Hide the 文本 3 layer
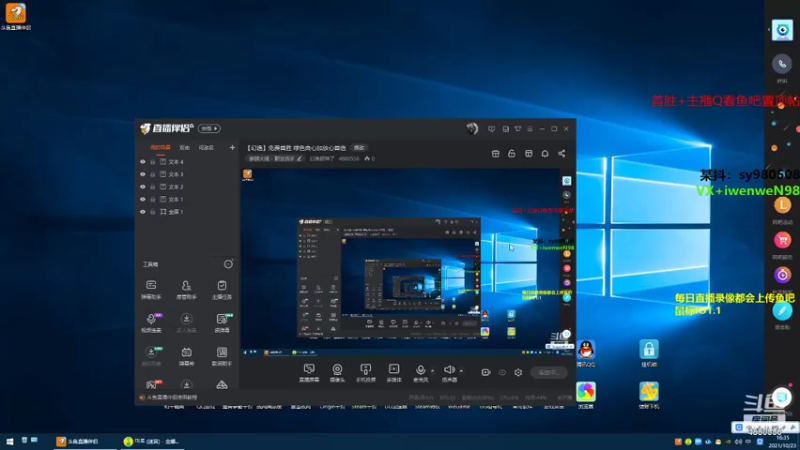 coord(143,174)
